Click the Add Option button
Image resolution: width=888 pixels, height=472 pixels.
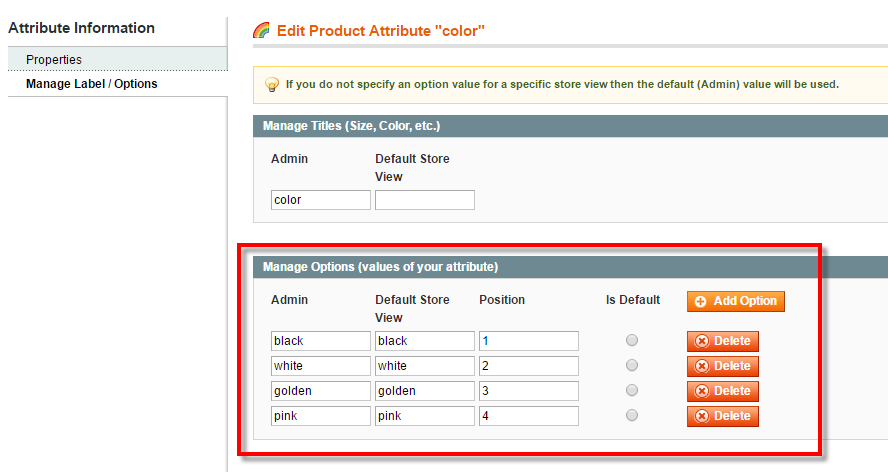[735, 301]
